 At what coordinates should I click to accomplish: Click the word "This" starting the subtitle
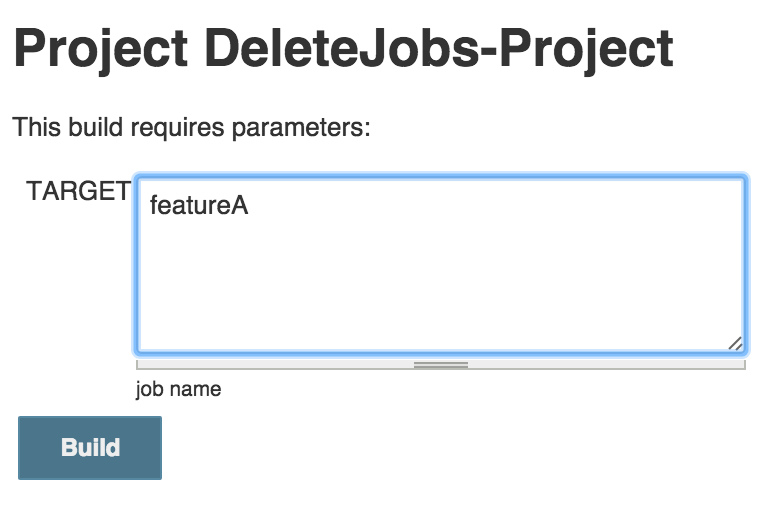click(37, 127)
